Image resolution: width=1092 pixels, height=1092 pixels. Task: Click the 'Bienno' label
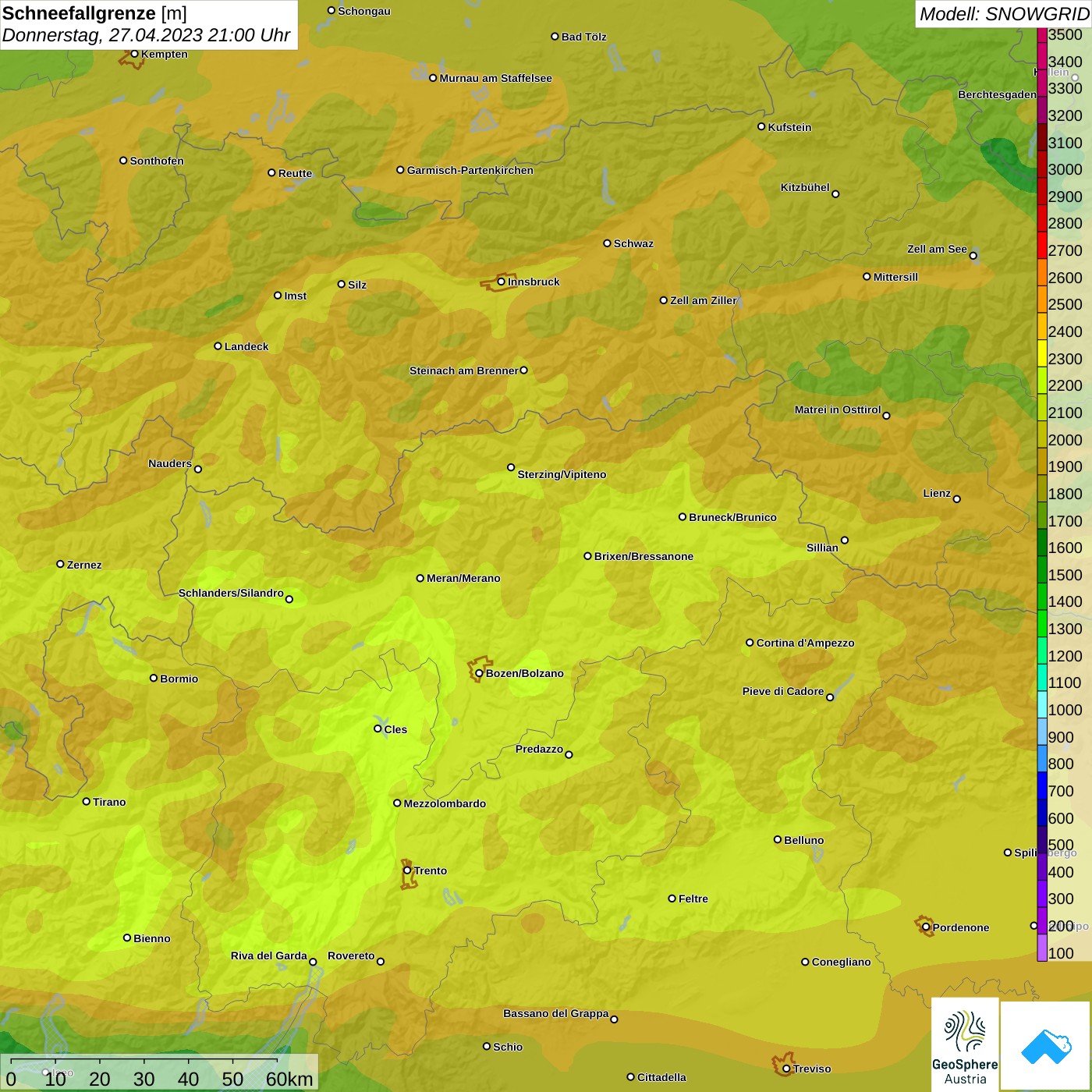(x=151, y=938)
